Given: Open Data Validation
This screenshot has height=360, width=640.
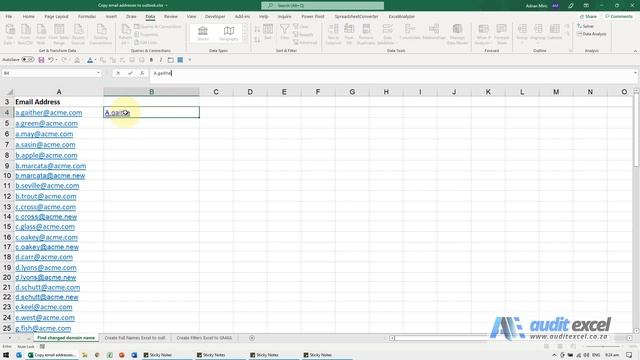Looking at the screenshot, I should (387, 34).
